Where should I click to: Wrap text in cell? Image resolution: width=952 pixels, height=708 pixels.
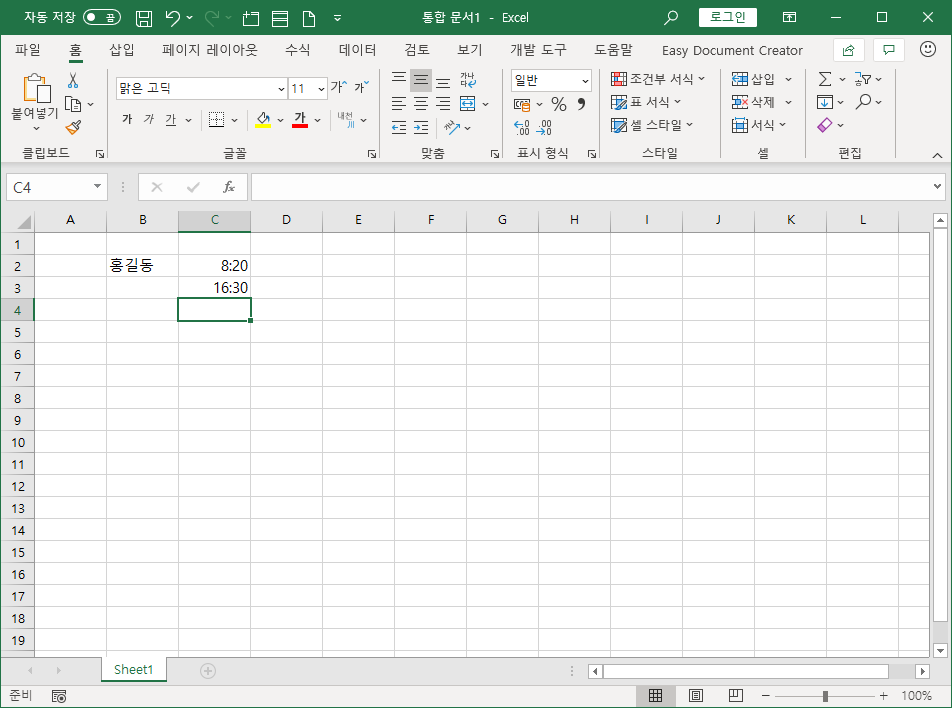click(x=468, y=80)
